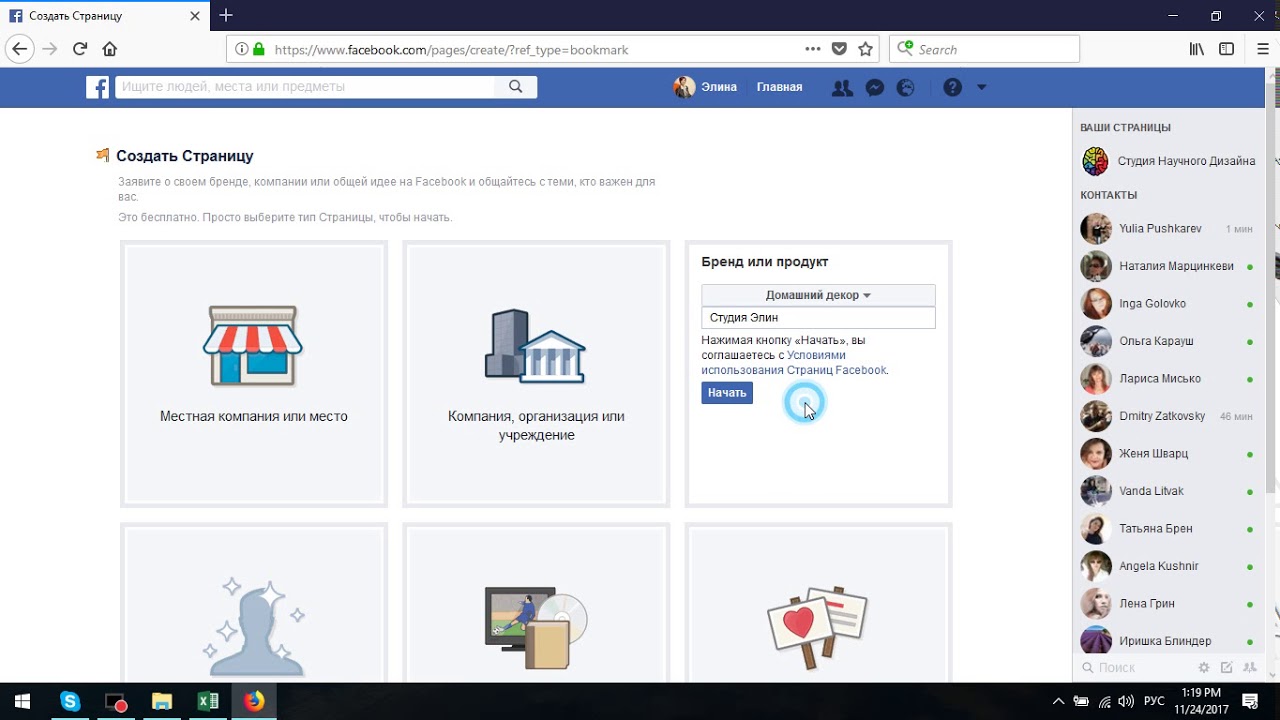The image size is (1280, 720).
Task: Open the Домашний декор category dropdown
Action: pyautogui.click(x=818, y=295)
